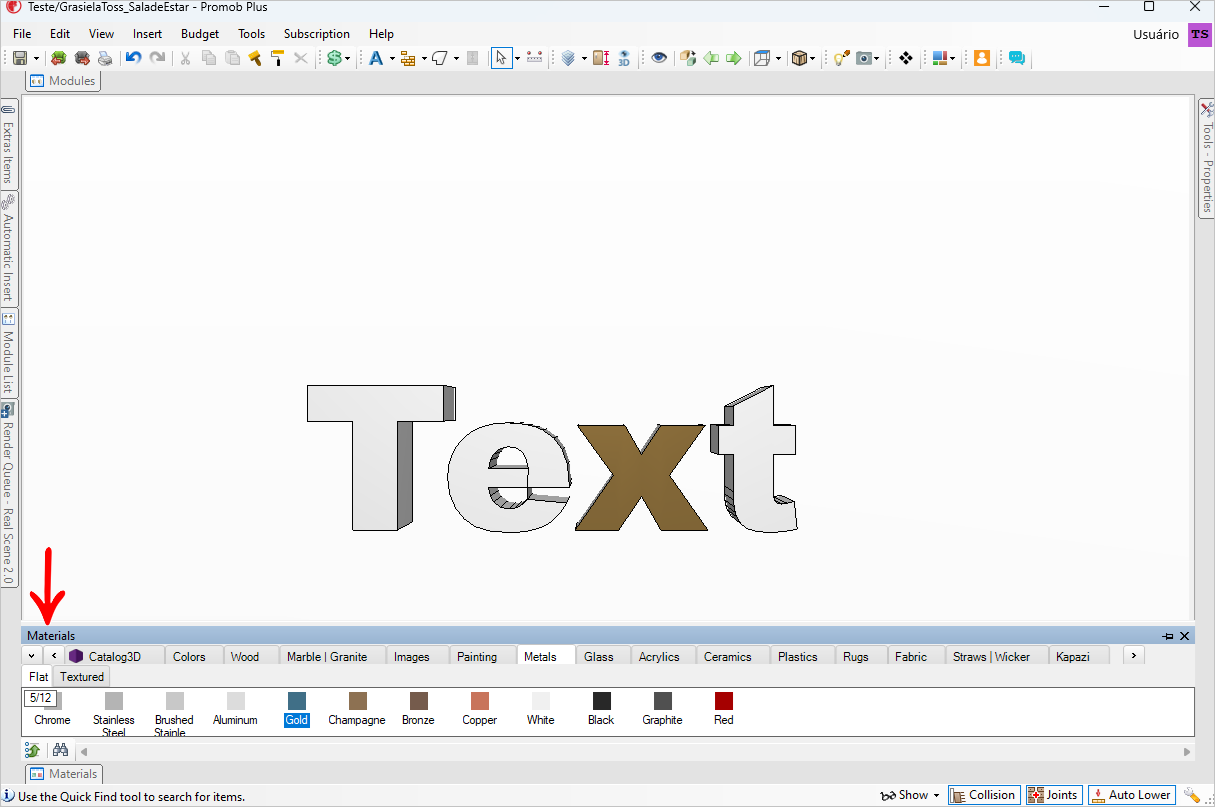Open the dropdown arrow beside Save icon
Viewport: 1215px width, 807px height.
point(36,59)
